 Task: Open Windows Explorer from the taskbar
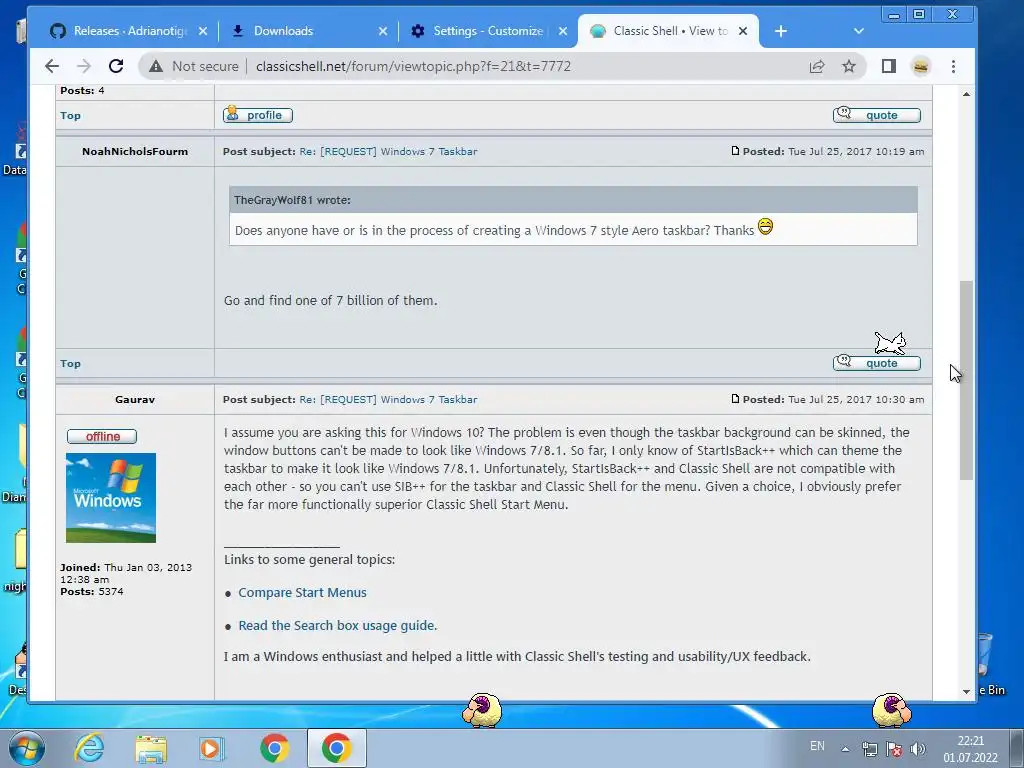(x=151, y=748)
